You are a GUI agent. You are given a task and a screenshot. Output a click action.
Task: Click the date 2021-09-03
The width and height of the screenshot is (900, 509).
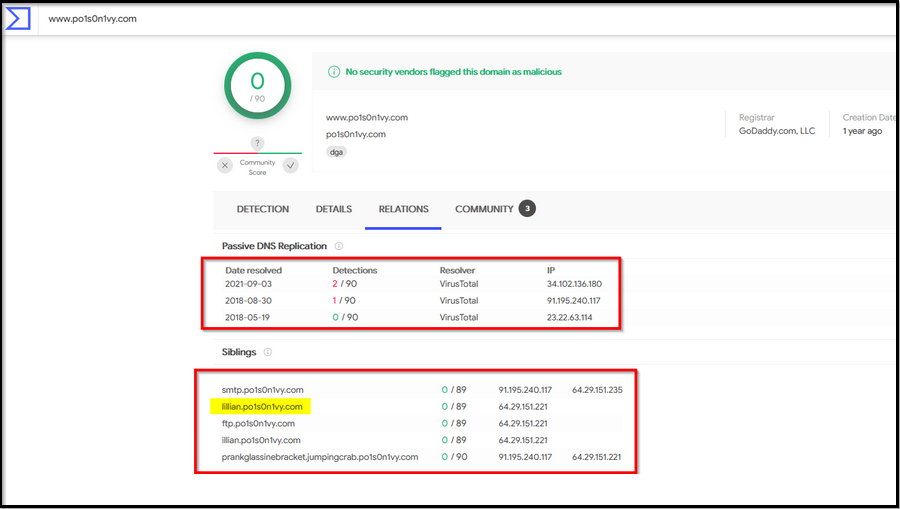point(249,284)
